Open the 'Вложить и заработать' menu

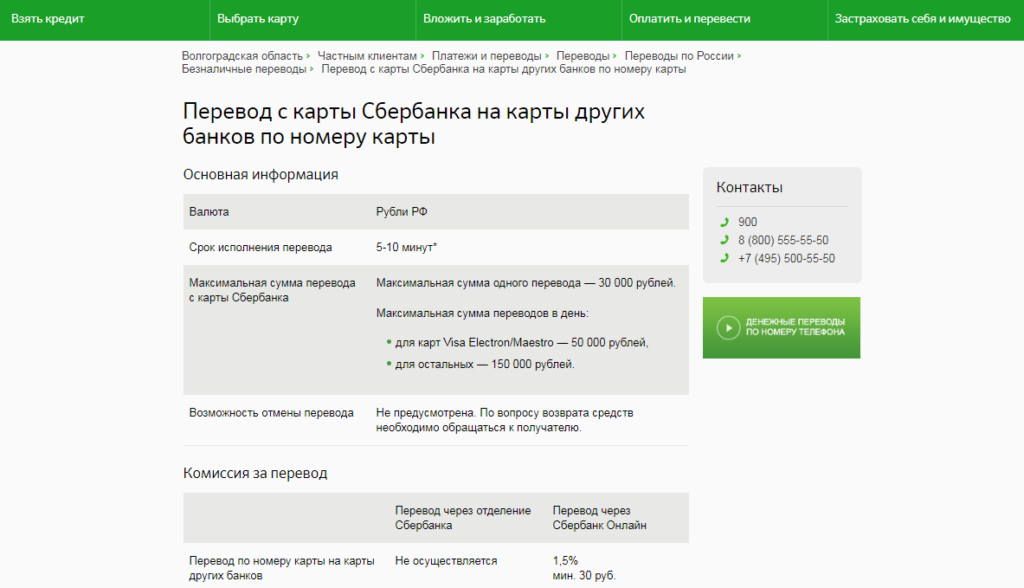(x=484, y=19)
